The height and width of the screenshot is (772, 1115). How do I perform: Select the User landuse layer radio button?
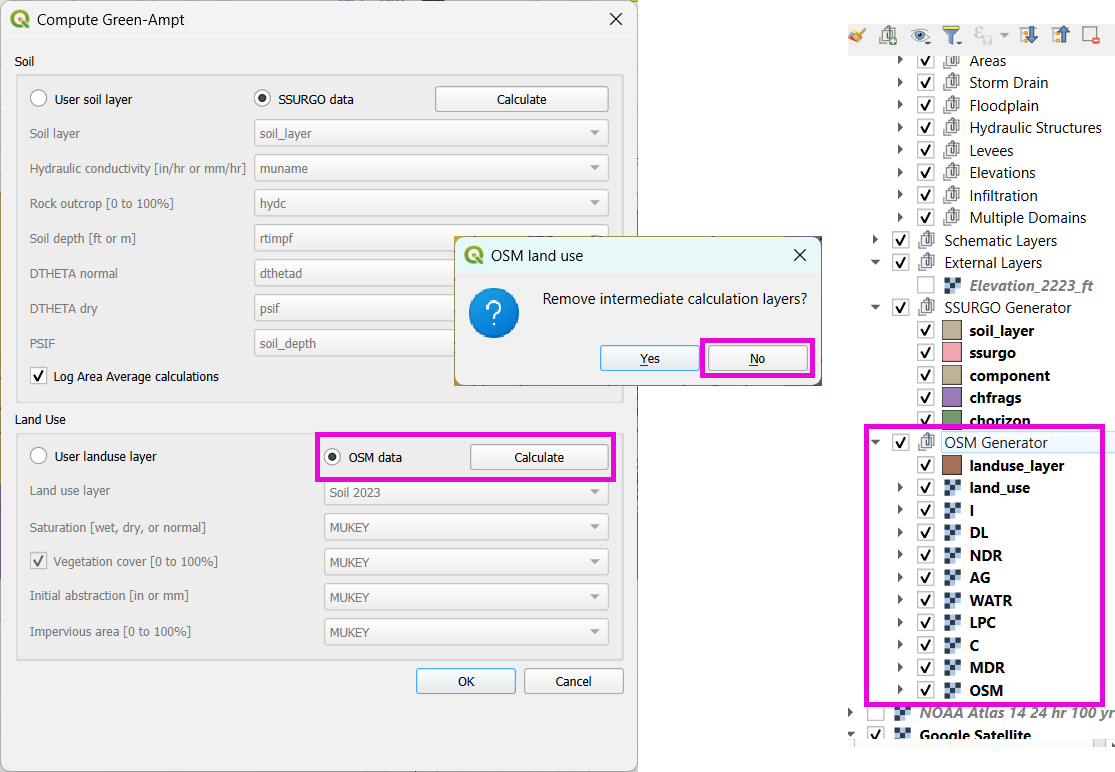click(39, 456)
